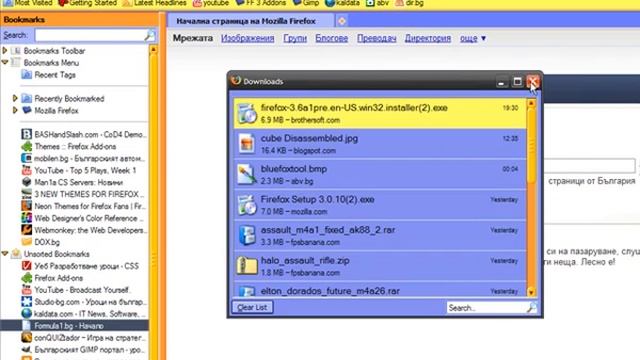This screenshot has width=640, height=360.
Task: Click the Themes :: Firefox Add-ons favicon
Action: (27, 146)
